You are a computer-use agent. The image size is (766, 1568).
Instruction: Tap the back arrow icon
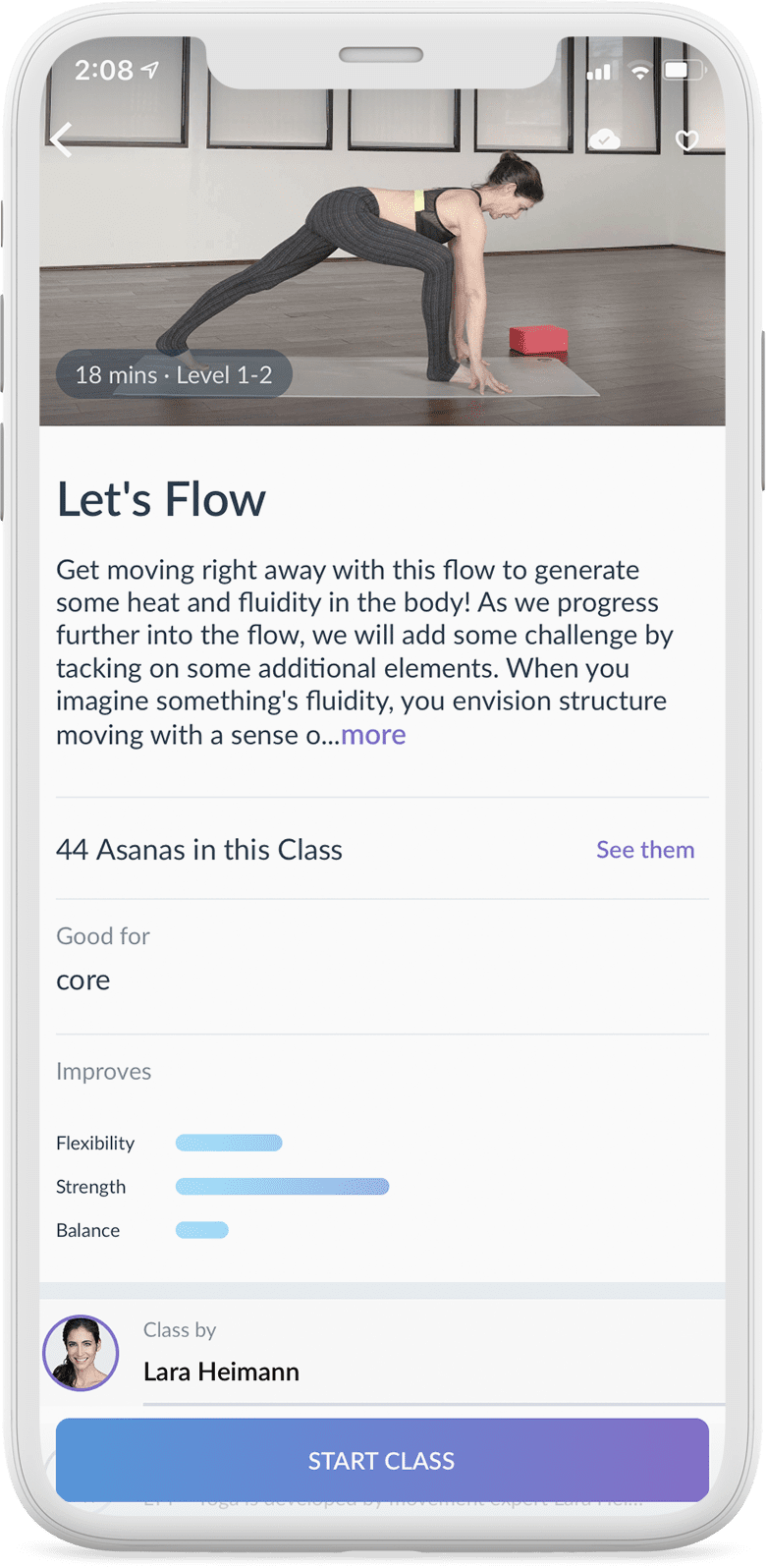[62, 140]
